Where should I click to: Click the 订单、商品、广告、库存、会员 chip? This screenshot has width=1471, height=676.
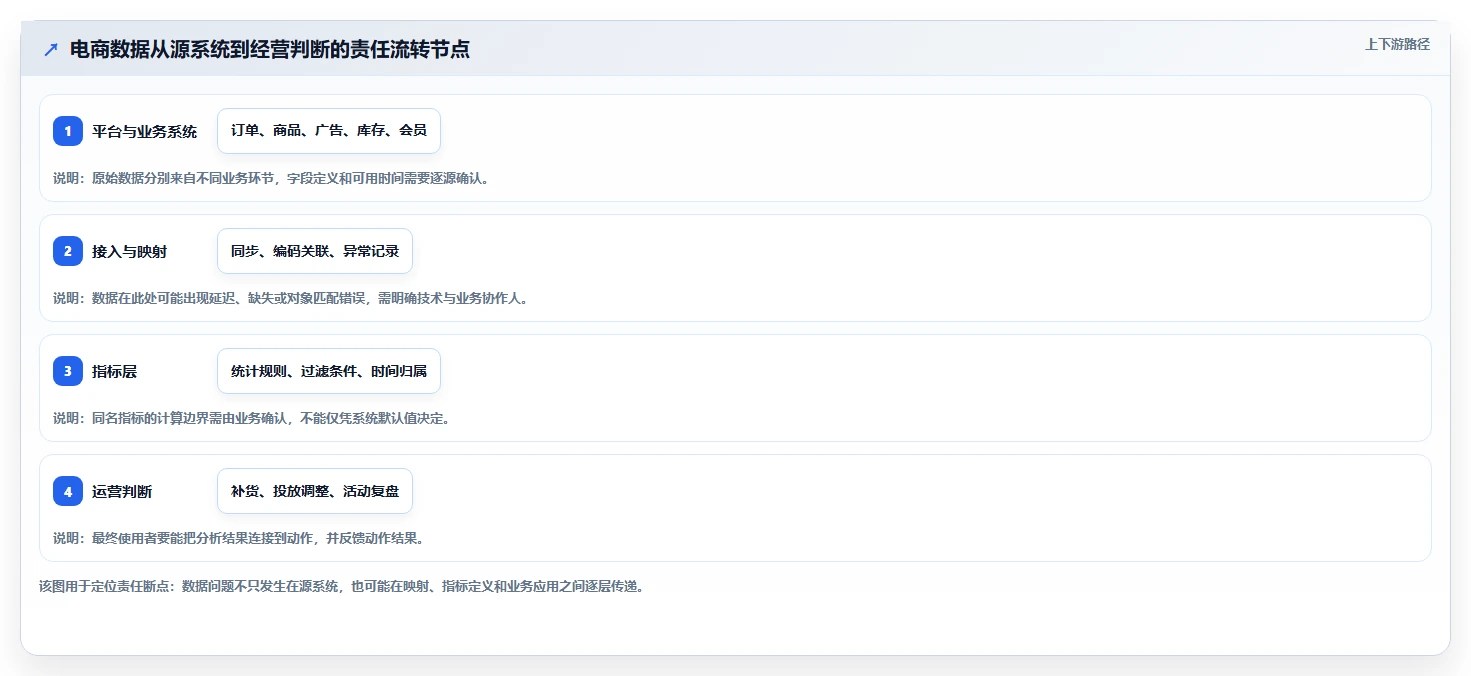pyautogui.click(x=329, y=131)
